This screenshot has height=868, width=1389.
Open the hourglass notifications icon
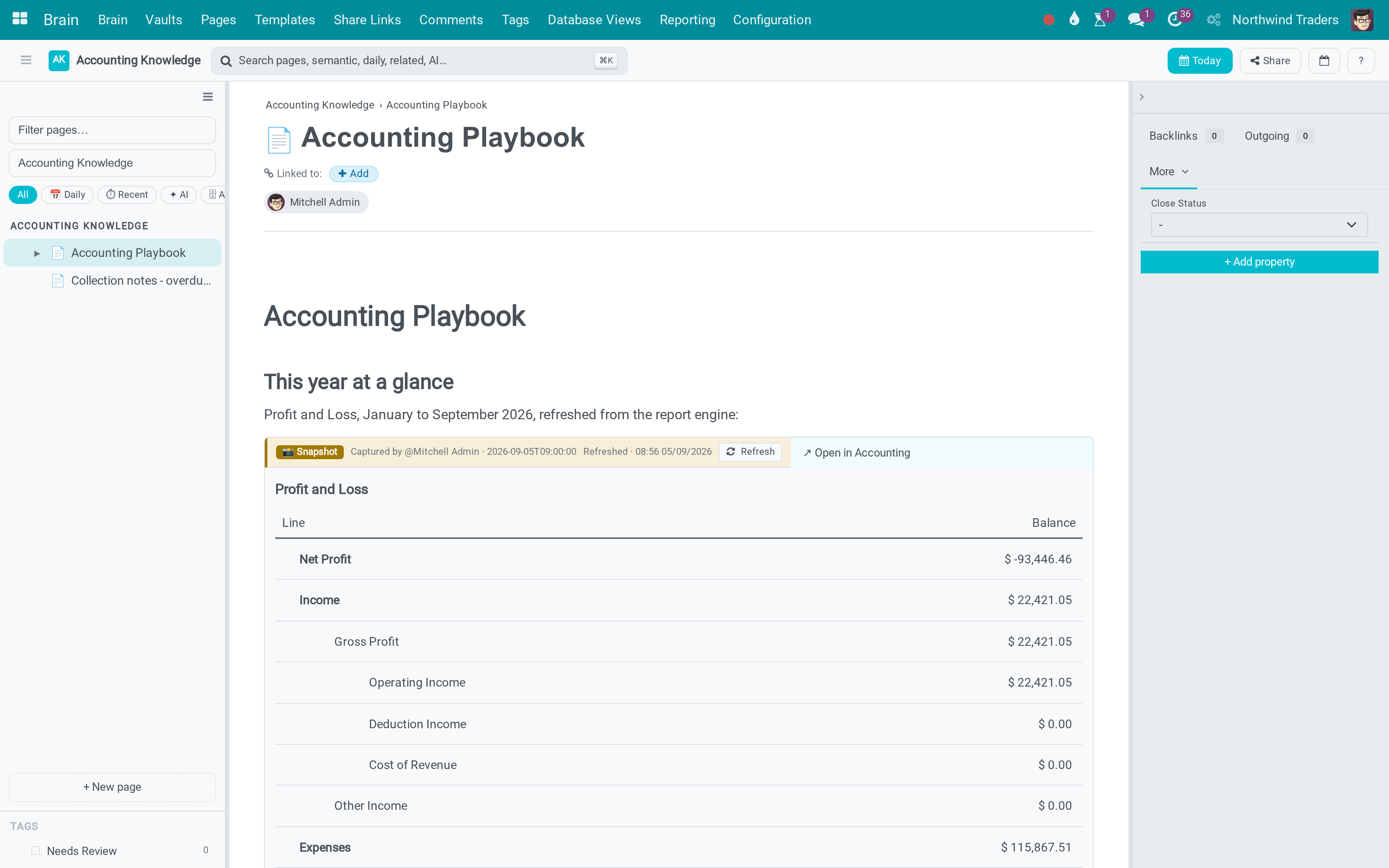tap(1100, 20)
